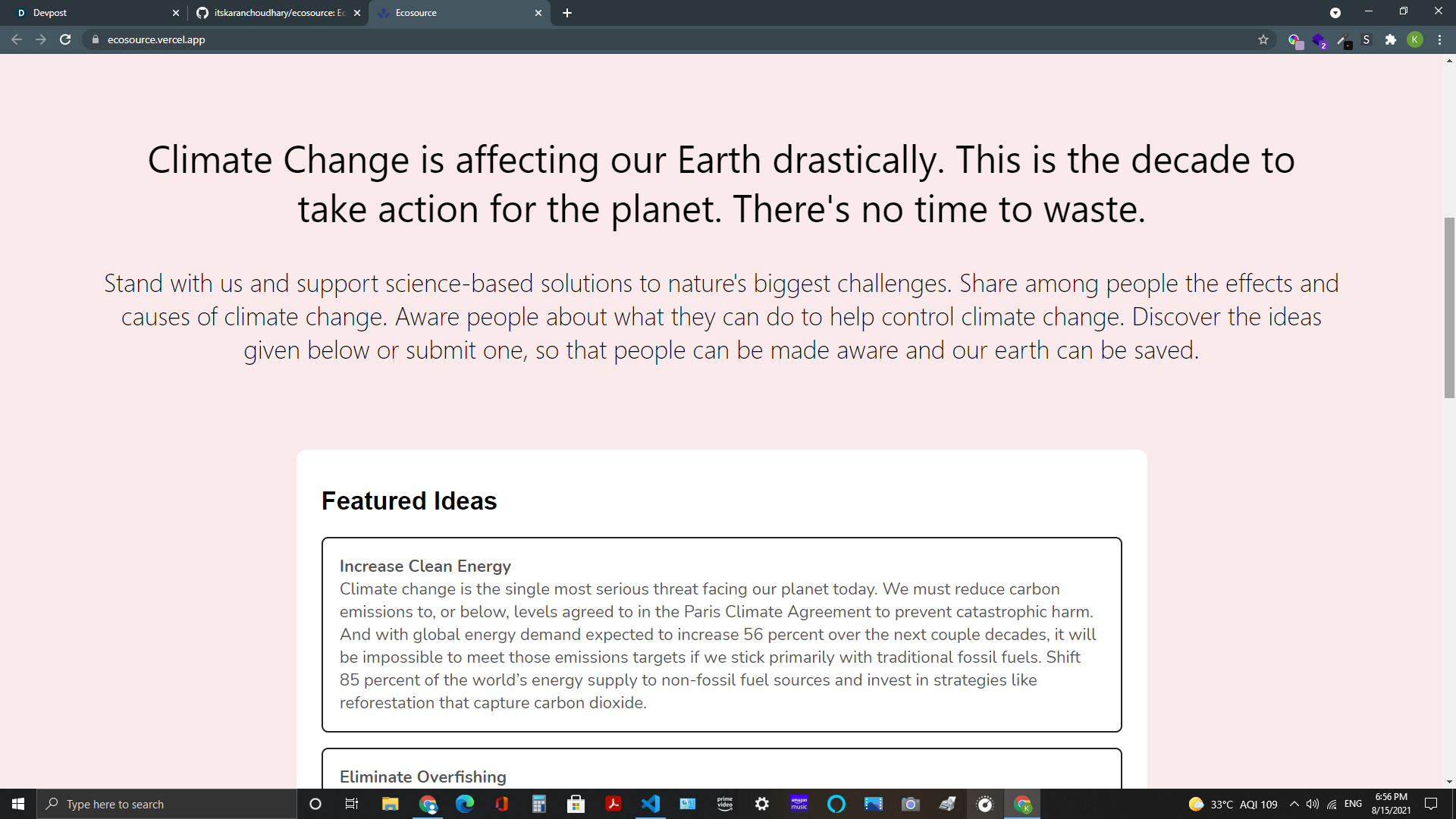The image size is (1456, 819).
Task: Click the page vertical scrollbar thumb
Action: click(x=1449, y=307)
